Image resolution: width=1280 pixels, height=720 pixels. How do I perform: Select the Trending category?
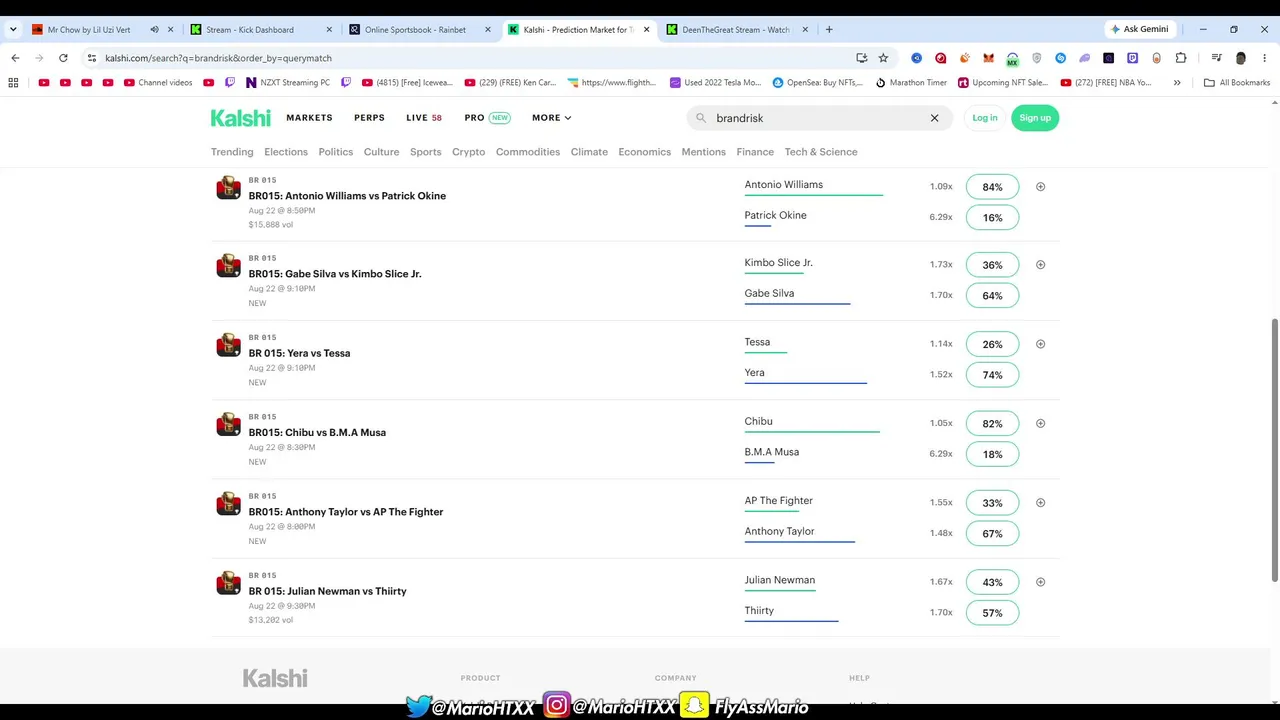pyautogui.click(x=232, y=152)
